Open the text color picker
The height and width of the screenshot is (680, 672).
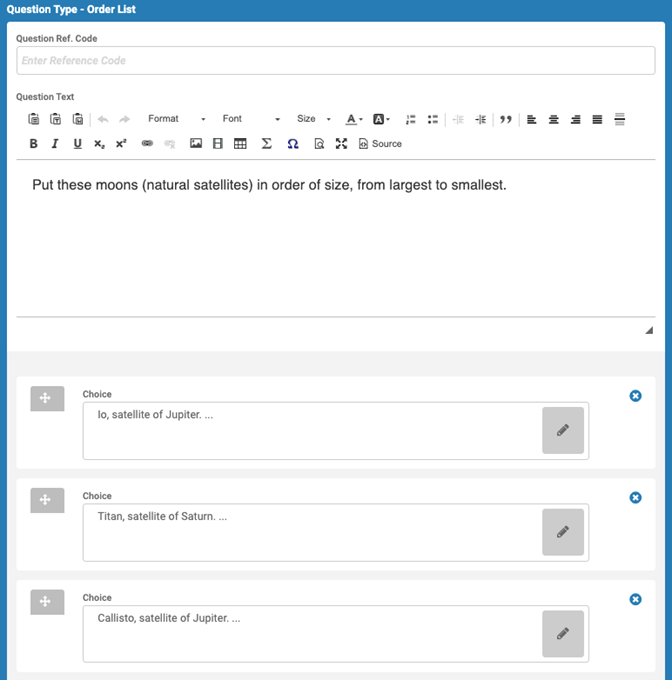[354, 119]
